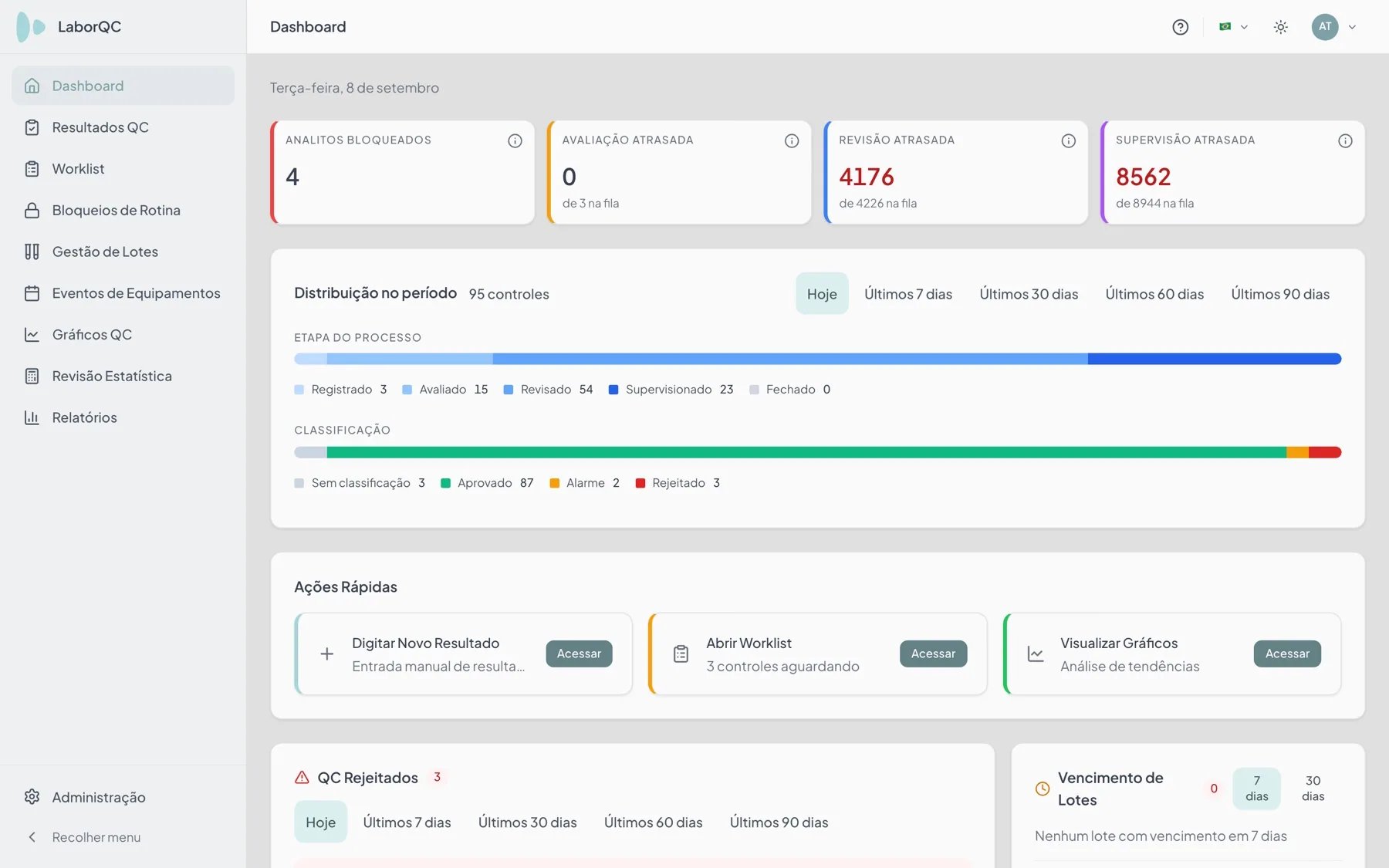Viewport: 1389px width, 868px height.
Task: Show info for Analitos Bloqueados card
Action: click(515, 140)
